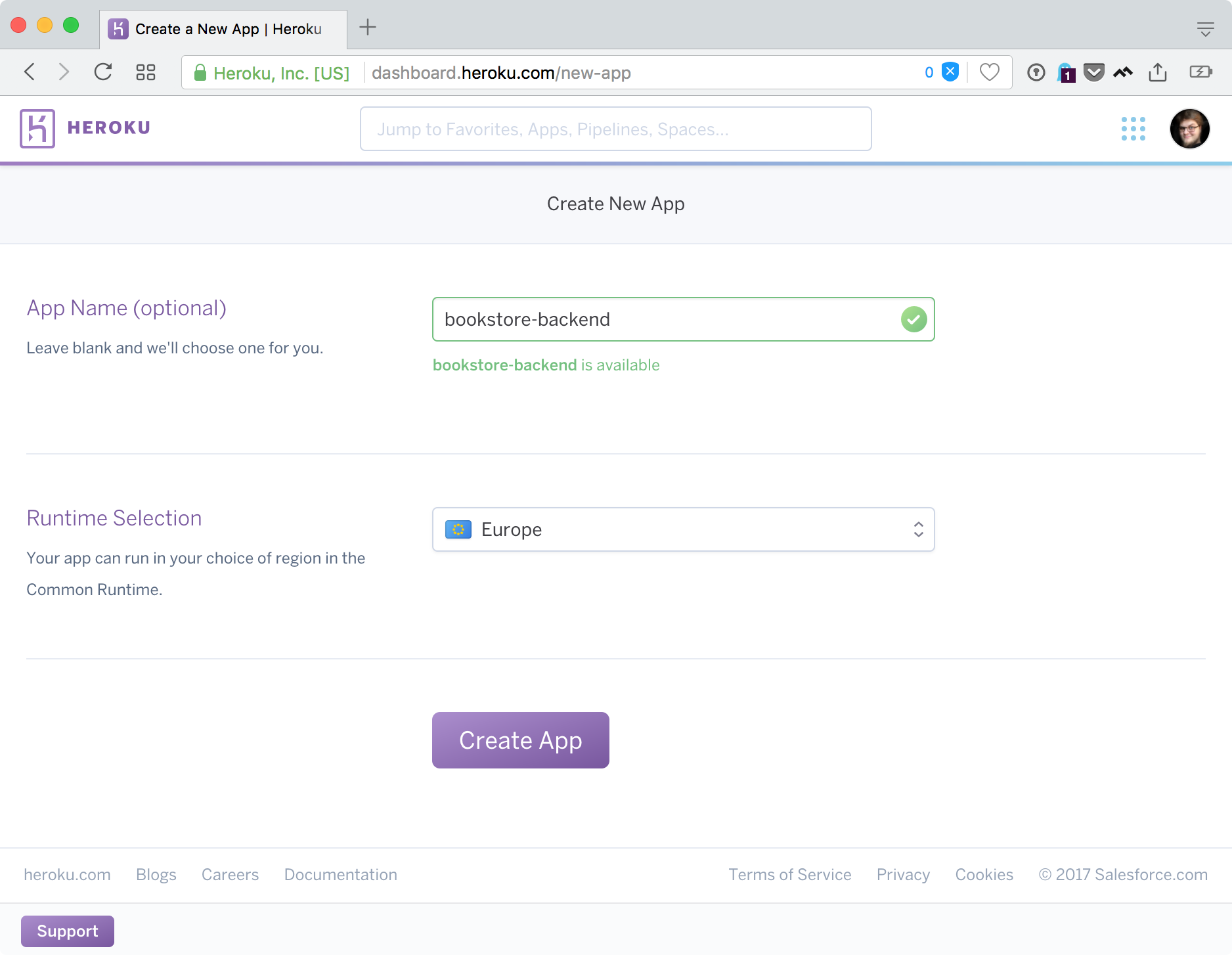
Task: Open the Heroku apps grid icon
Action: 1133,129
